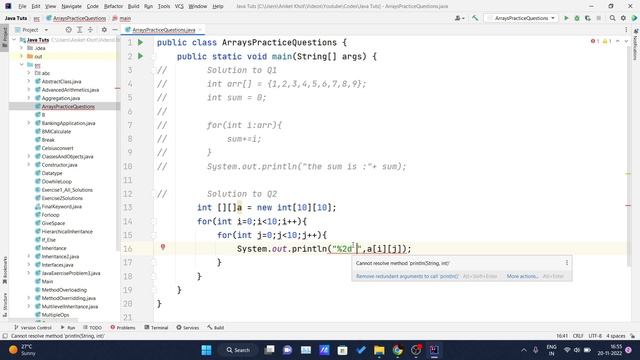Open Project panel options gear
Image resolution: width=640 pixels, height=360 pixels.
[104, 30]
